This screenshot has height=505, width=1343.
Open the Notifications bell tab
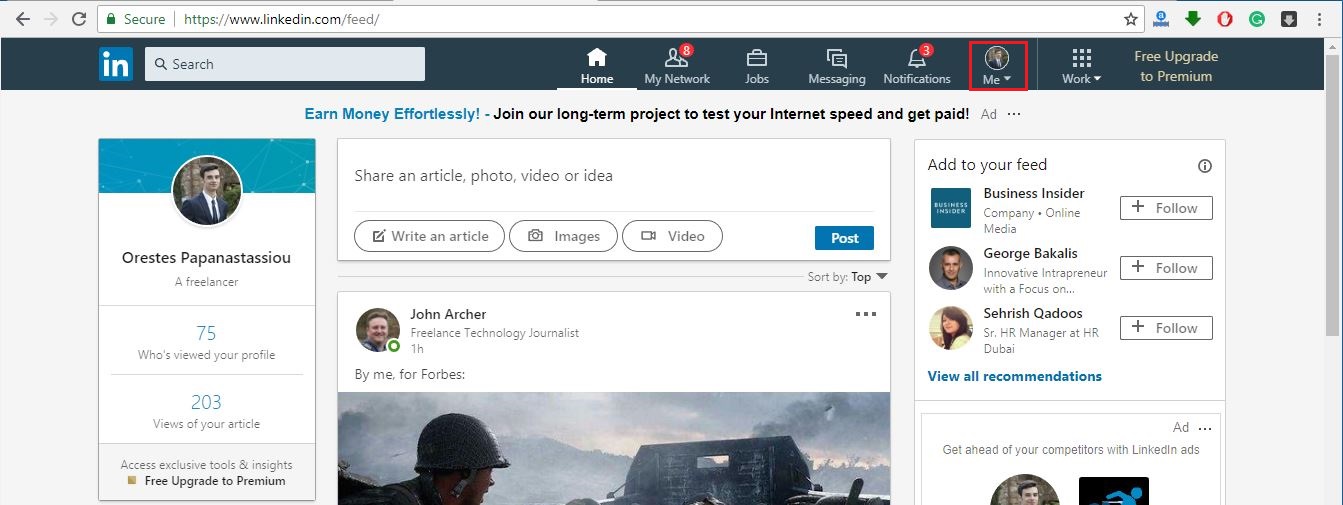(917, 66)
